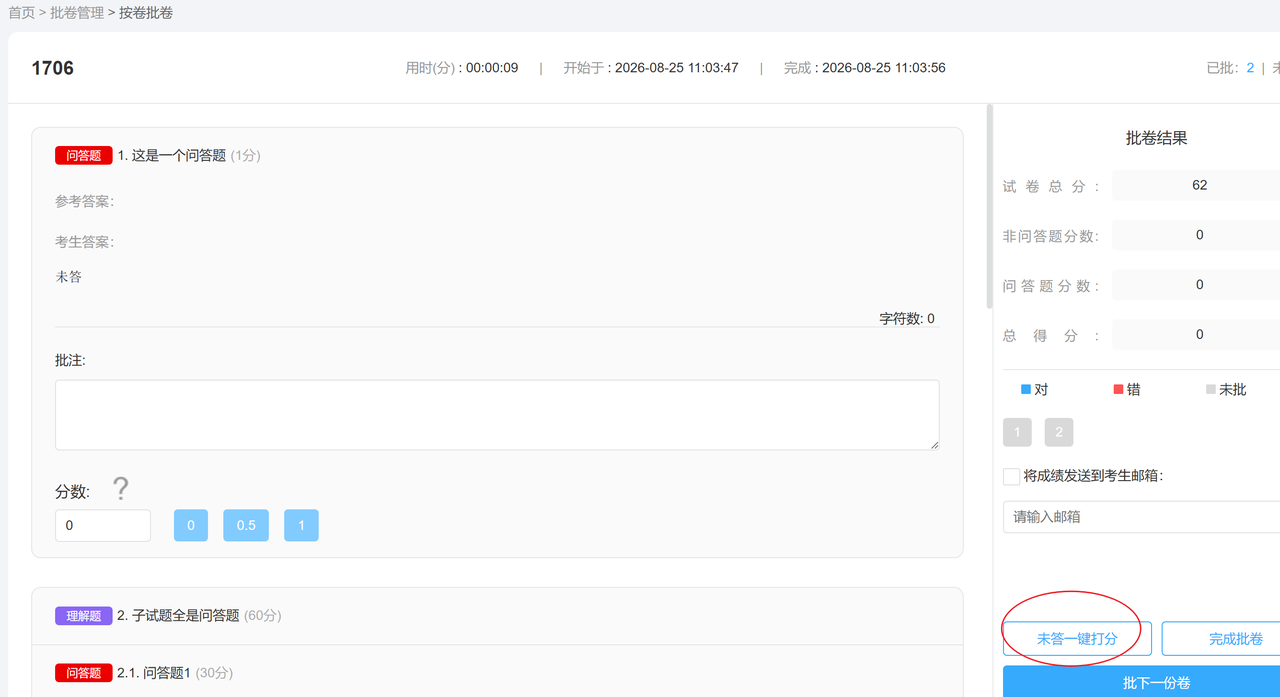Click the gray 未批 legend swatch
The height and width of the screenshot is (697, 1280).
coord(1211,389)
